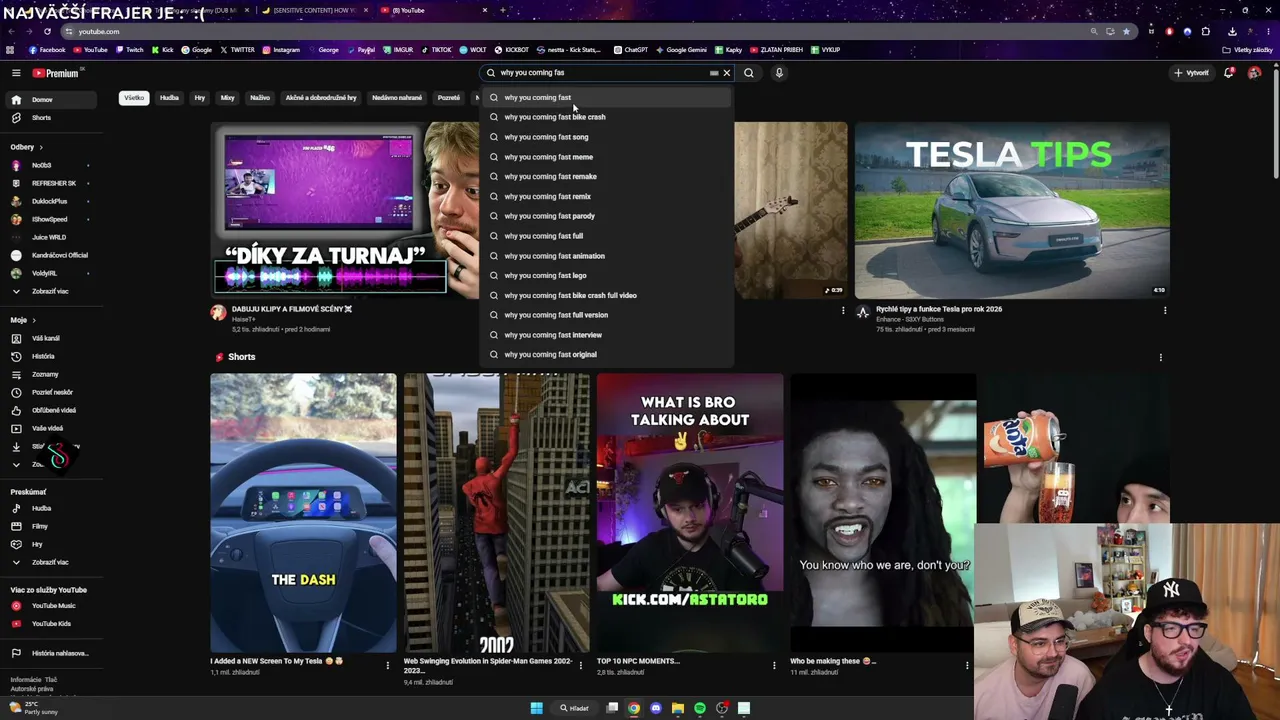Open options for the NPC moments Short
The height and width of the screenshot is (720, 1280).
774,665
